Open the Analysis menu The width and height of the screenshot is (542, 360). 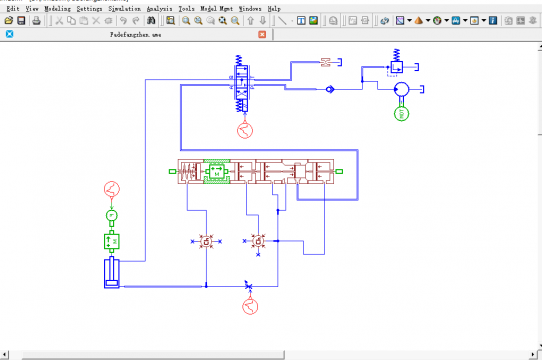tap(159, 9)
